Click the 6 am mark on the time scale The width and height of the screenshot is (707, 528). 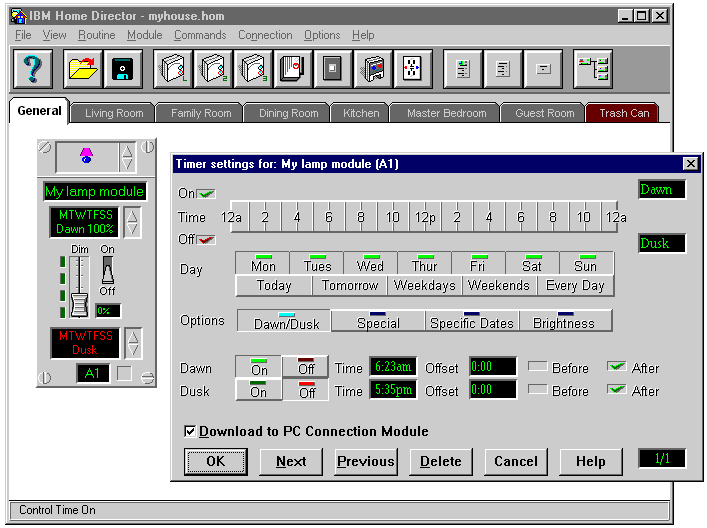point(329,217)
